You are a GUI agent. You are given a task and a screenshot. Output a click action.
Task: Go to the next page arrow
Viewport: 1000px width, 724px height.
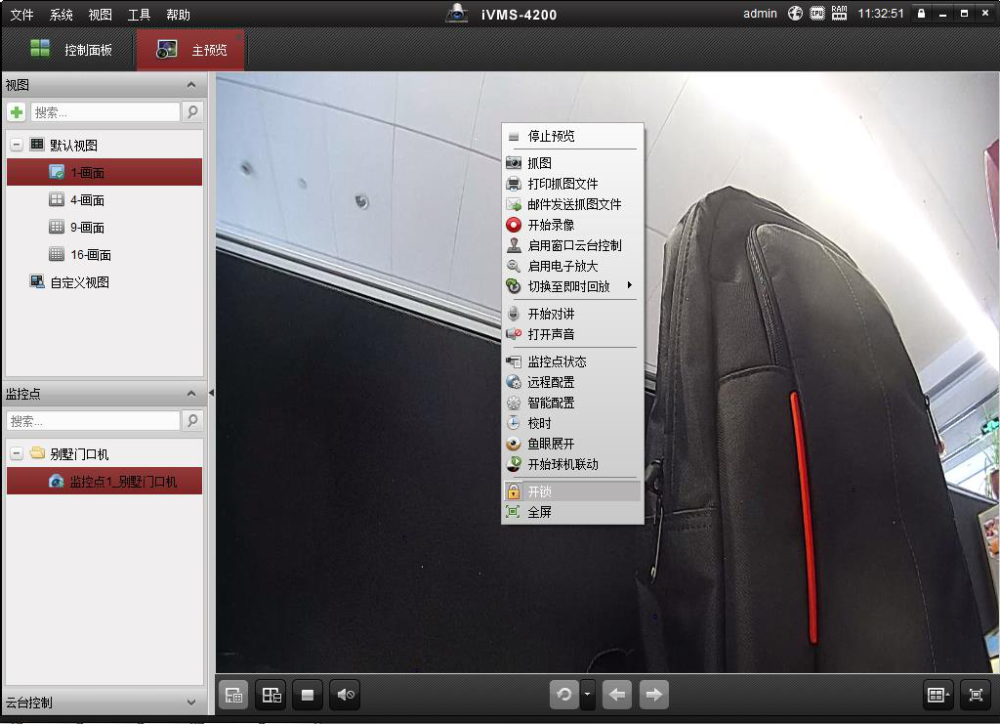pyautogui.click(x=654, y=695)
